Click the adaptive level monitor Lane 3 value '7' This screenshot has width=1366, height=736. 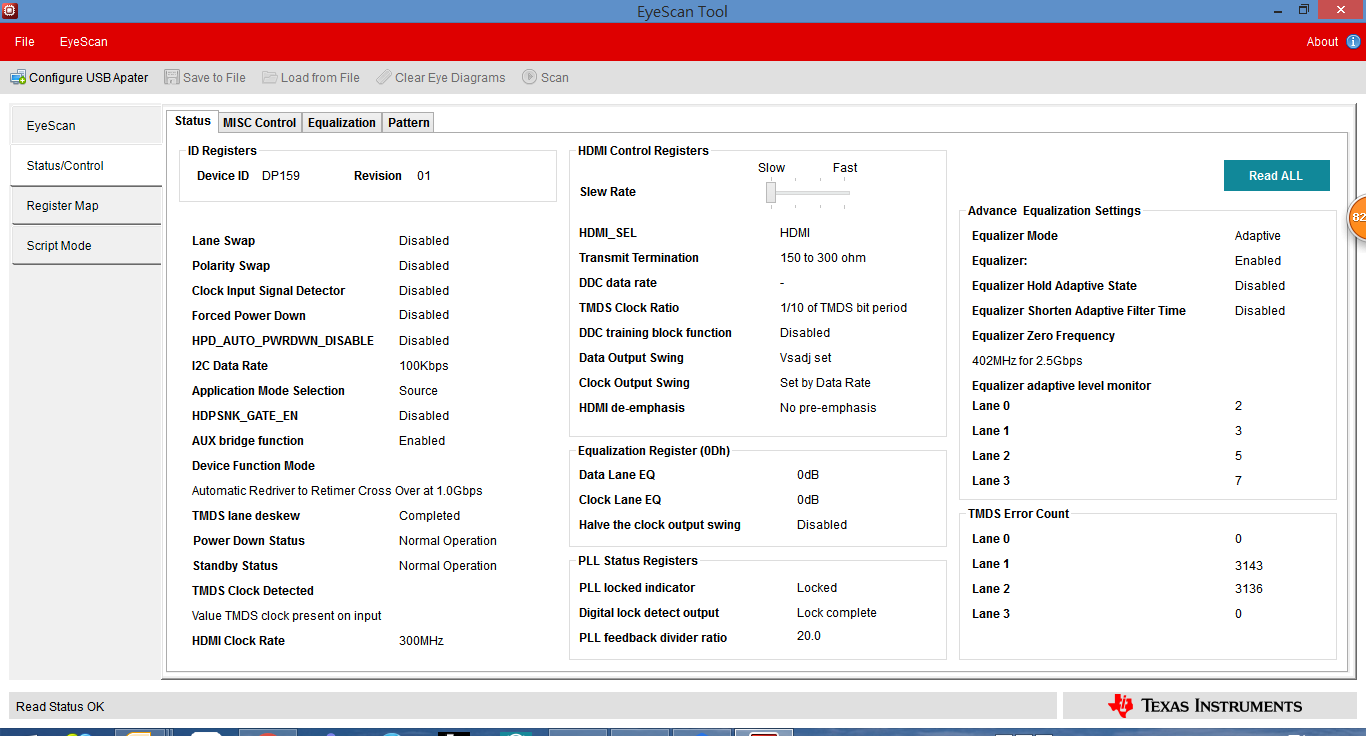point(1238,481)
